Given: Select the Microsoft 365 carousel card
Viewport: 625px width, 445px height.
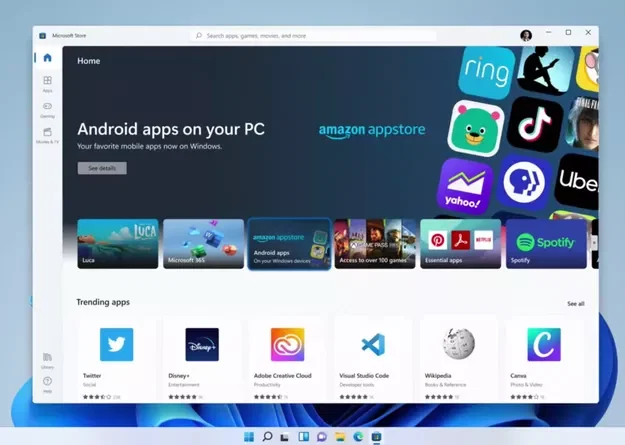Looking at the screenshot, I should pyautogui.click(x=203, y=244).
